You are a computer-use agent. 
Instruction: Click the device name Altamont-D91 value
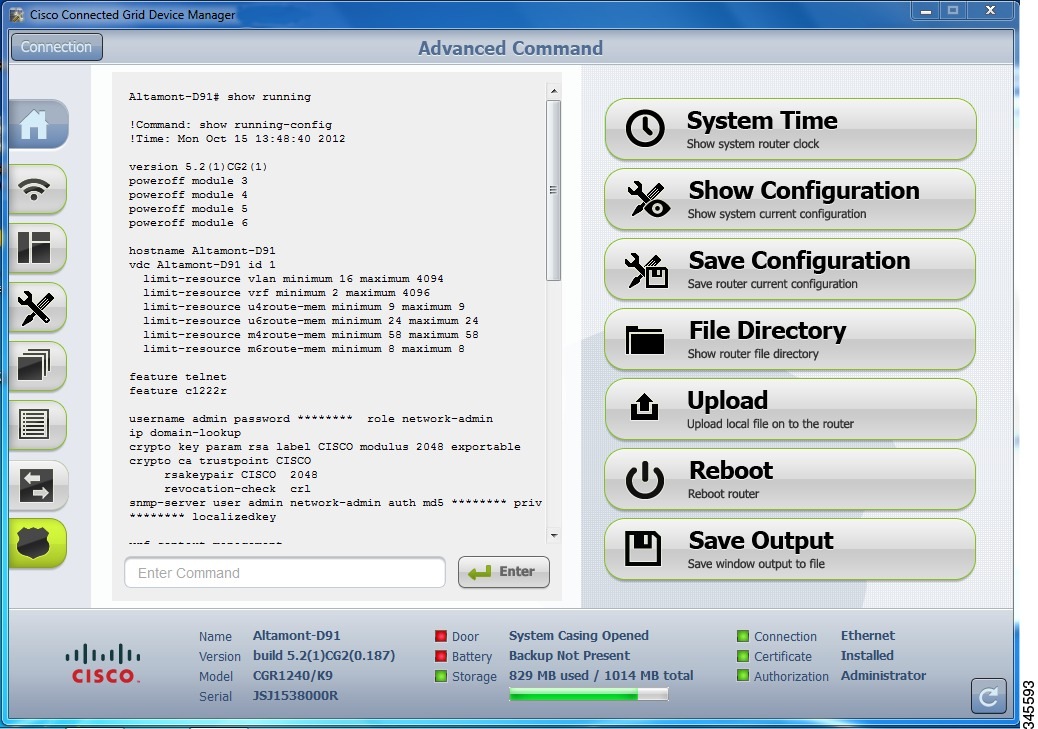click(x=297, y=636)
